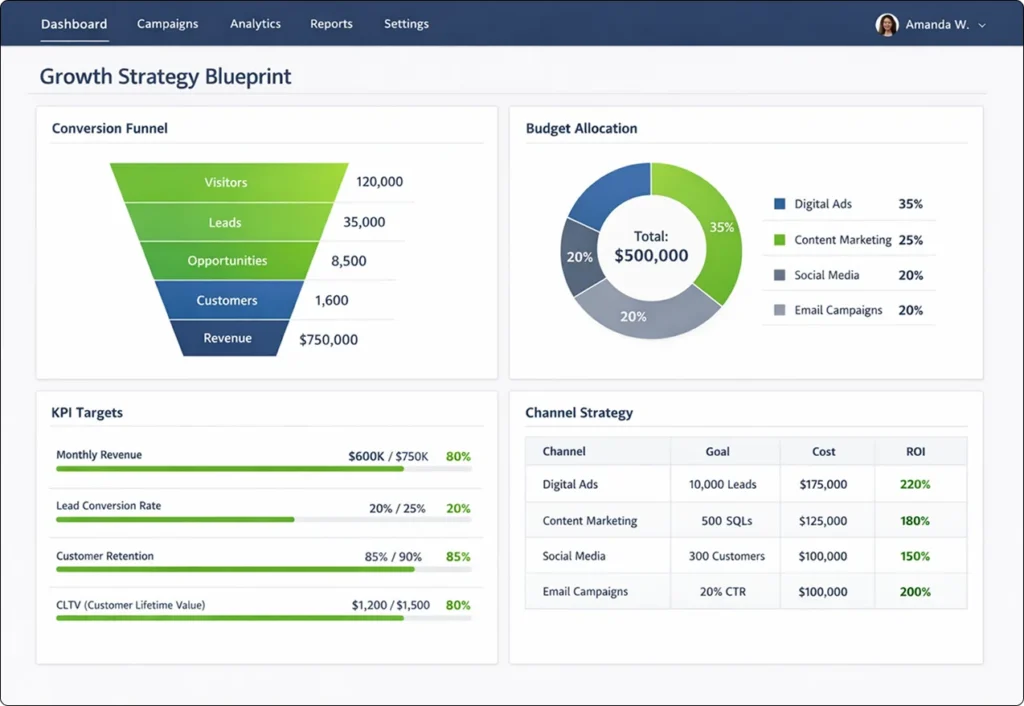
Task: Select the Customers funnel stage
Action: (x=227, y=300)
